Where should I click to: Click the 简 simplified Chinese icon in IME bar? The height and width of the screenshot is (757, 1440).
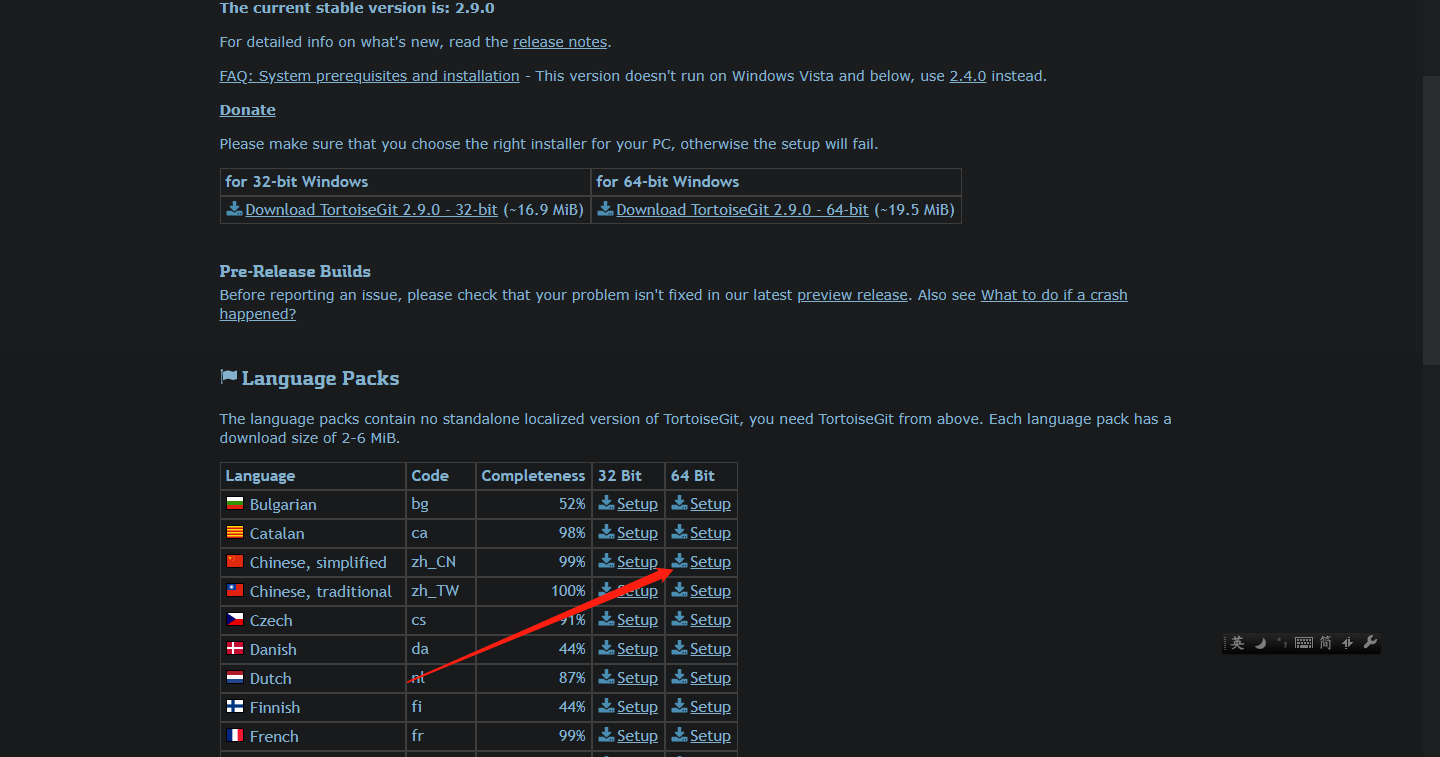tap(1325, 643)
